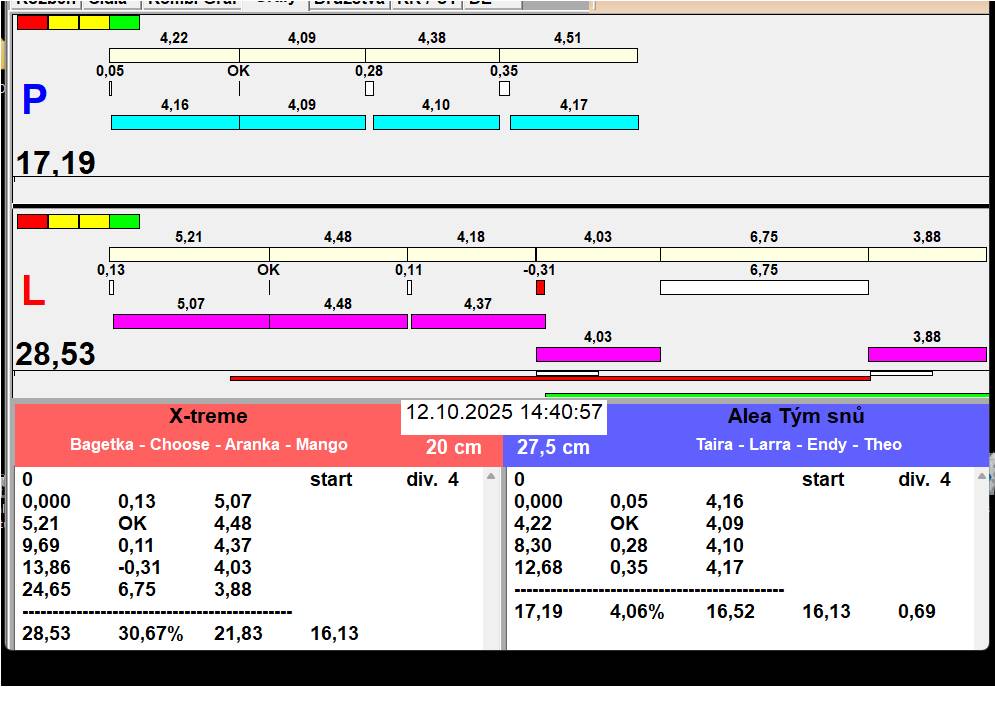
Task: Select the cyan 4,17 bar in lane P
Action: (574, 122)
